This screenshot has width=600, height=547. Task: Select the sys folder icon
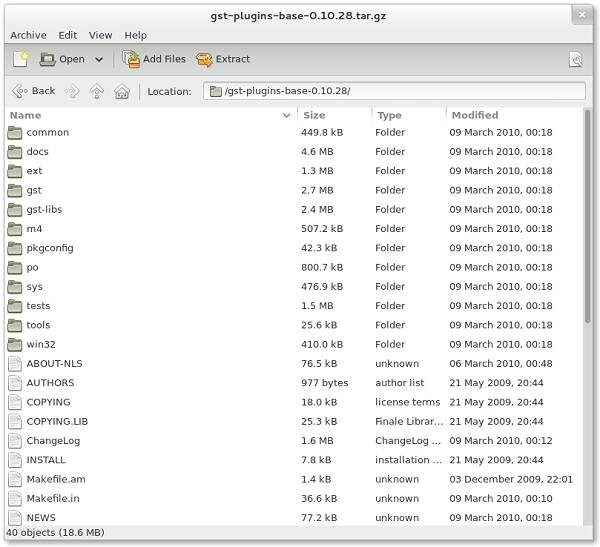click(15, 287)
